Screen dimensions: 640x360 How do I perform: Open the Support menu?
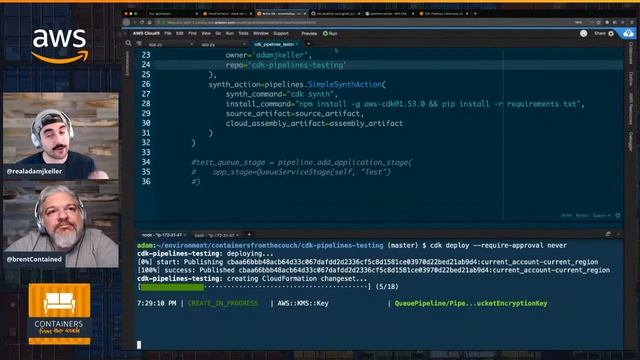click(x=281, y=33)
